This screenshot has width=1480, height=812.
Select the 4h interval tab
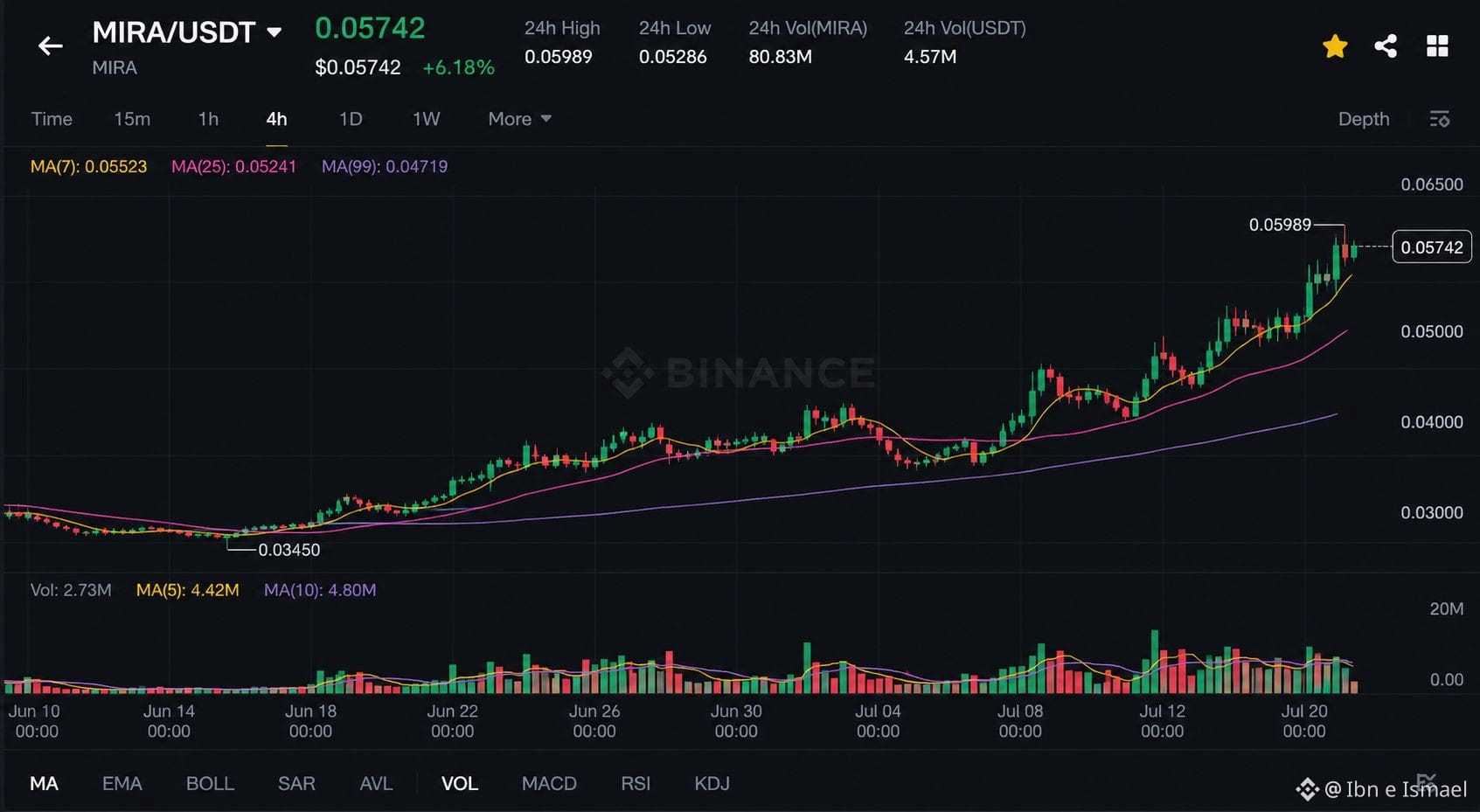pos(276,119)
